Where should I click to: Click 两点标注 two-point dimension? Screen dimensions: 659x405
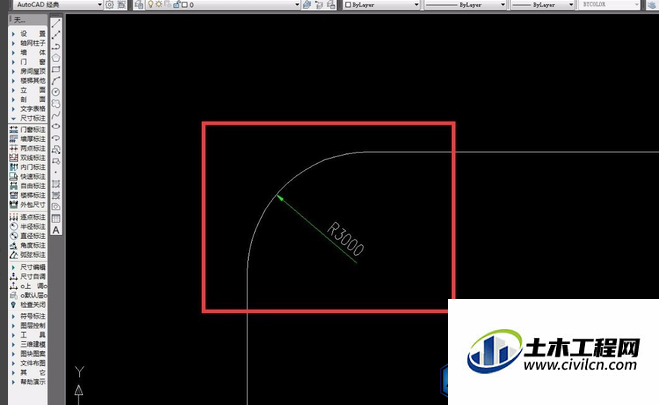click(28, 148)
